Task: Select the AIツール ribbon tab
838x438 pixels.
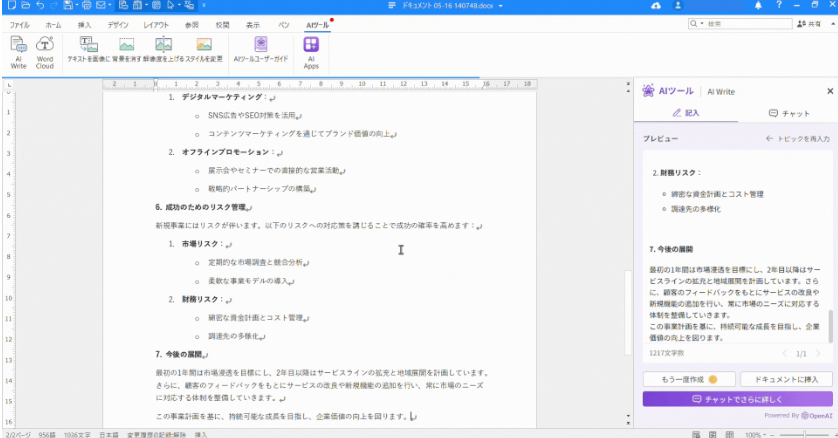Action: pyautogui.click(x=317, y=25)
